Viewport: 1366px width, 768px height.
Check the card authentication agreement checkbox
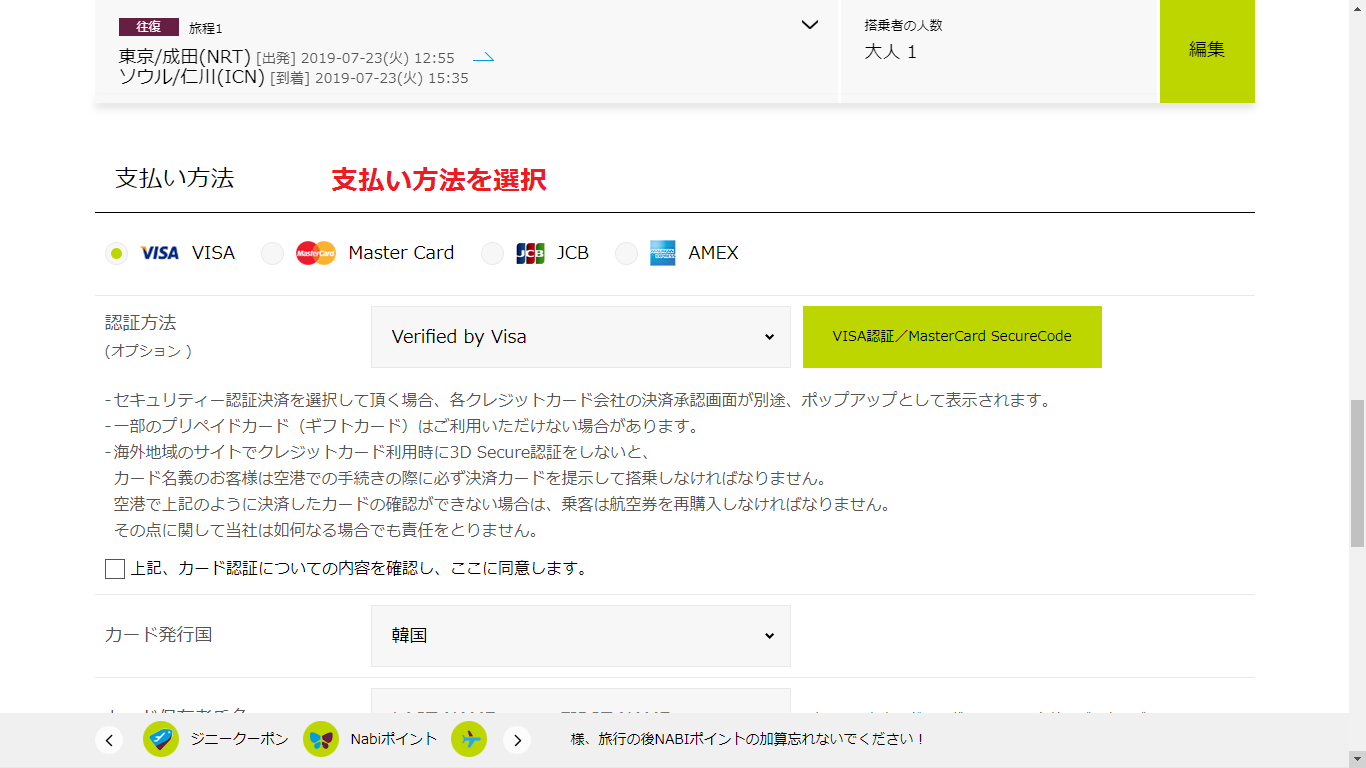click(x=115, y=569)
